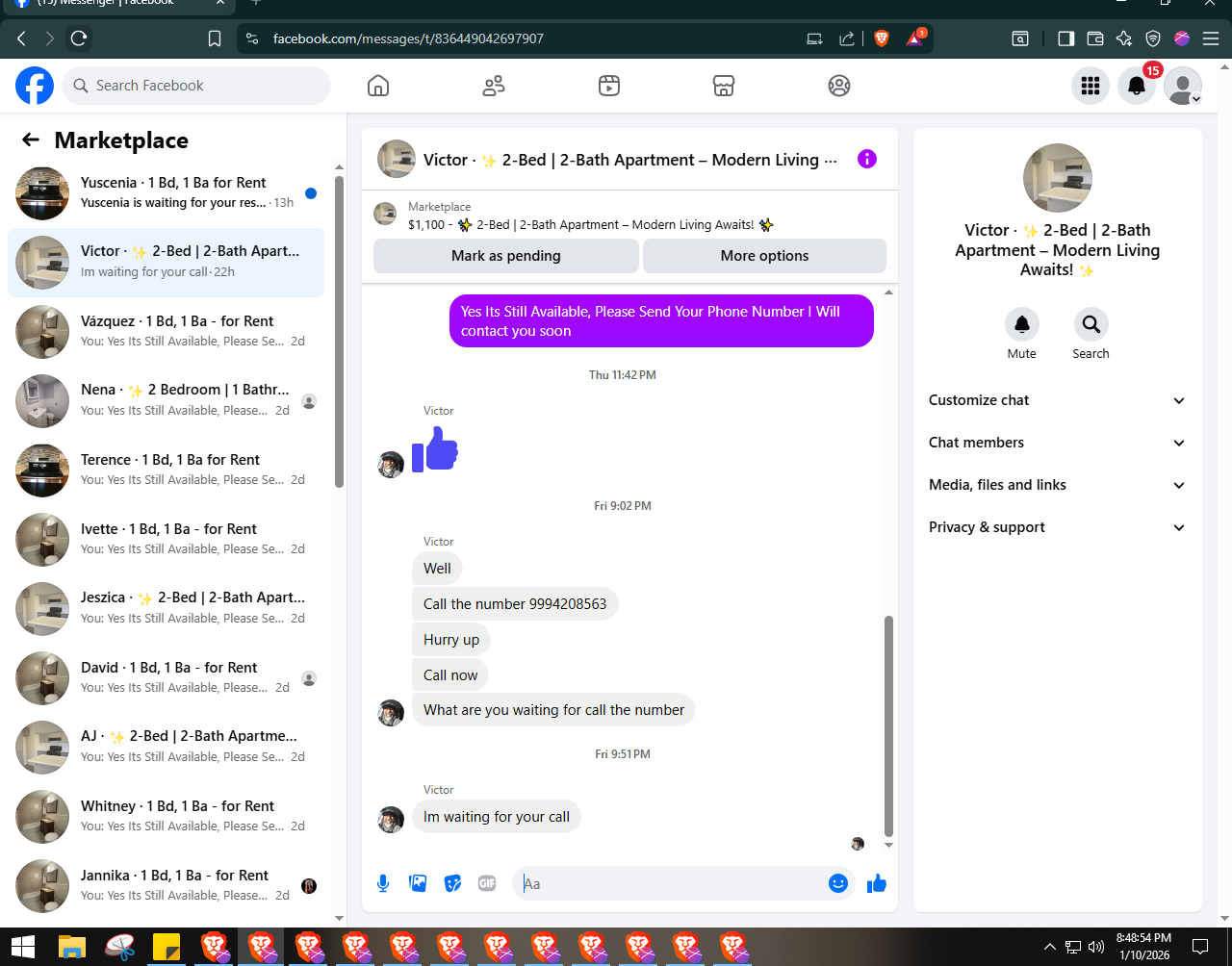Select the Victor 2-Bed conversation in list
1232x966 pixels.
pos(166,262)
